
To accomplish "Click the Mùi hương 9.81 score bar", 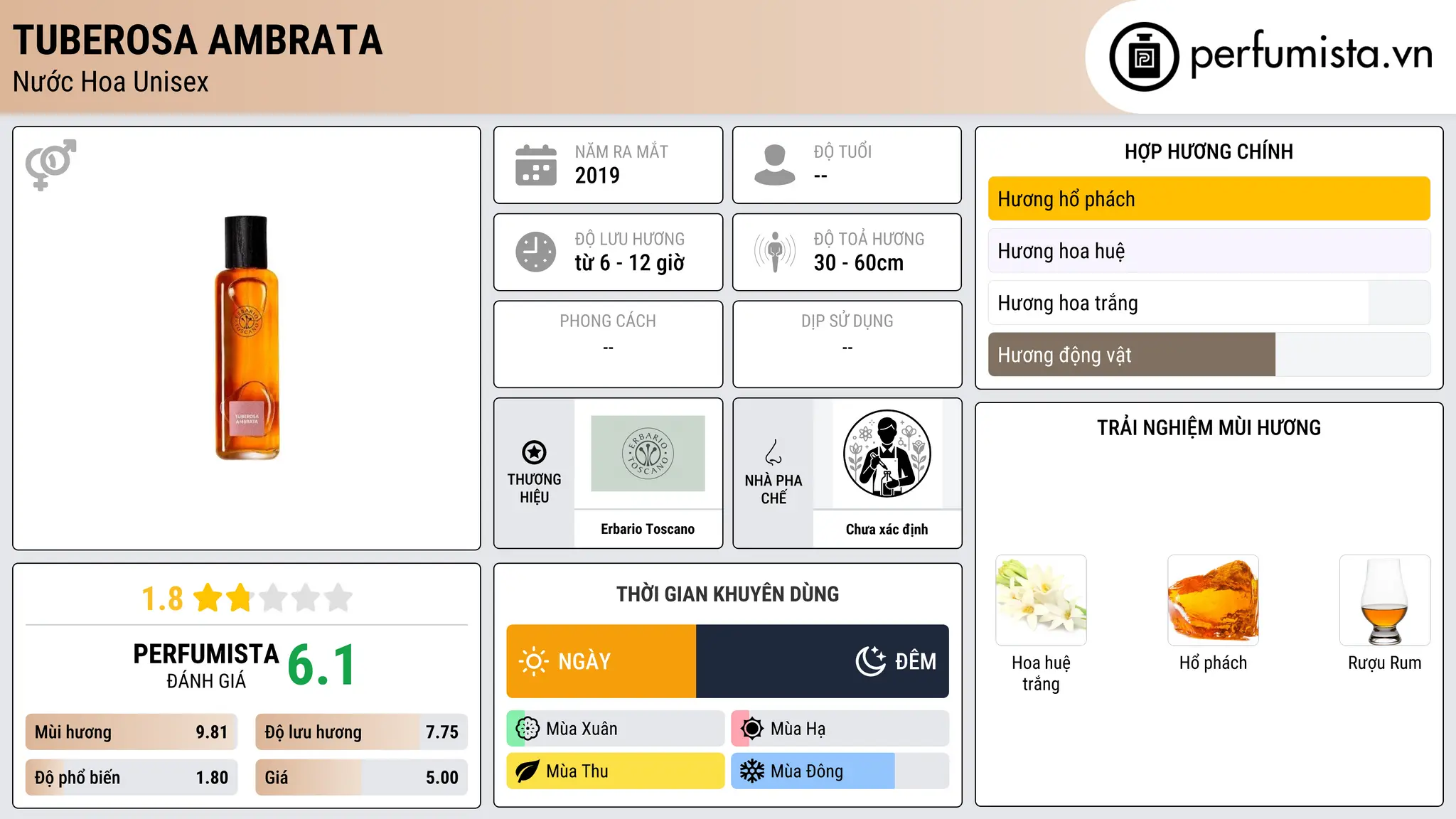I will click(132, 732).
